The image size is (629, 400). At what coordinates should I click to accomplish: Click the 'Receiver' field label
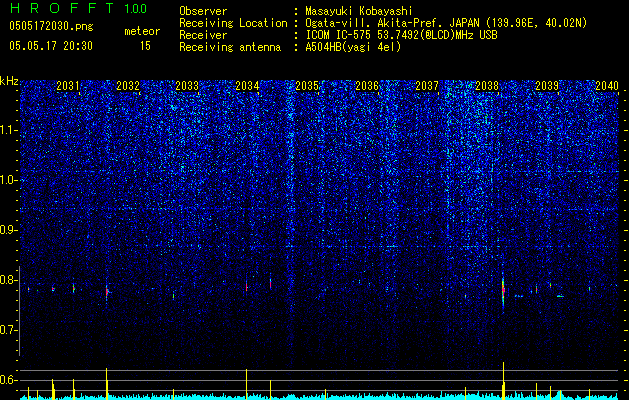(203, 35)
